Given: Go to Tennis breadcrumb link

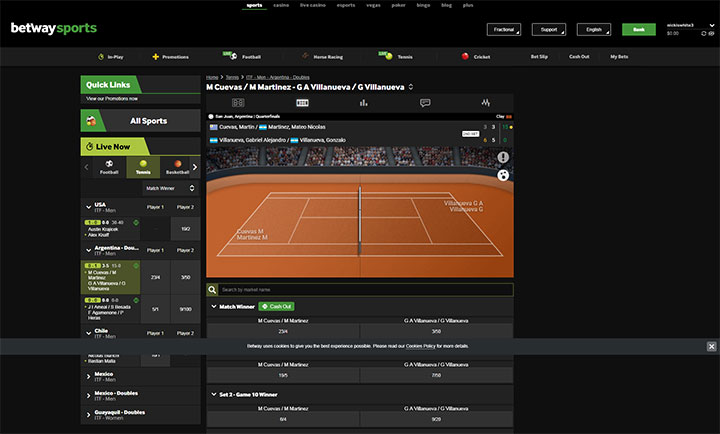Looking at the screenshot, I should click(x=232, y=77).
